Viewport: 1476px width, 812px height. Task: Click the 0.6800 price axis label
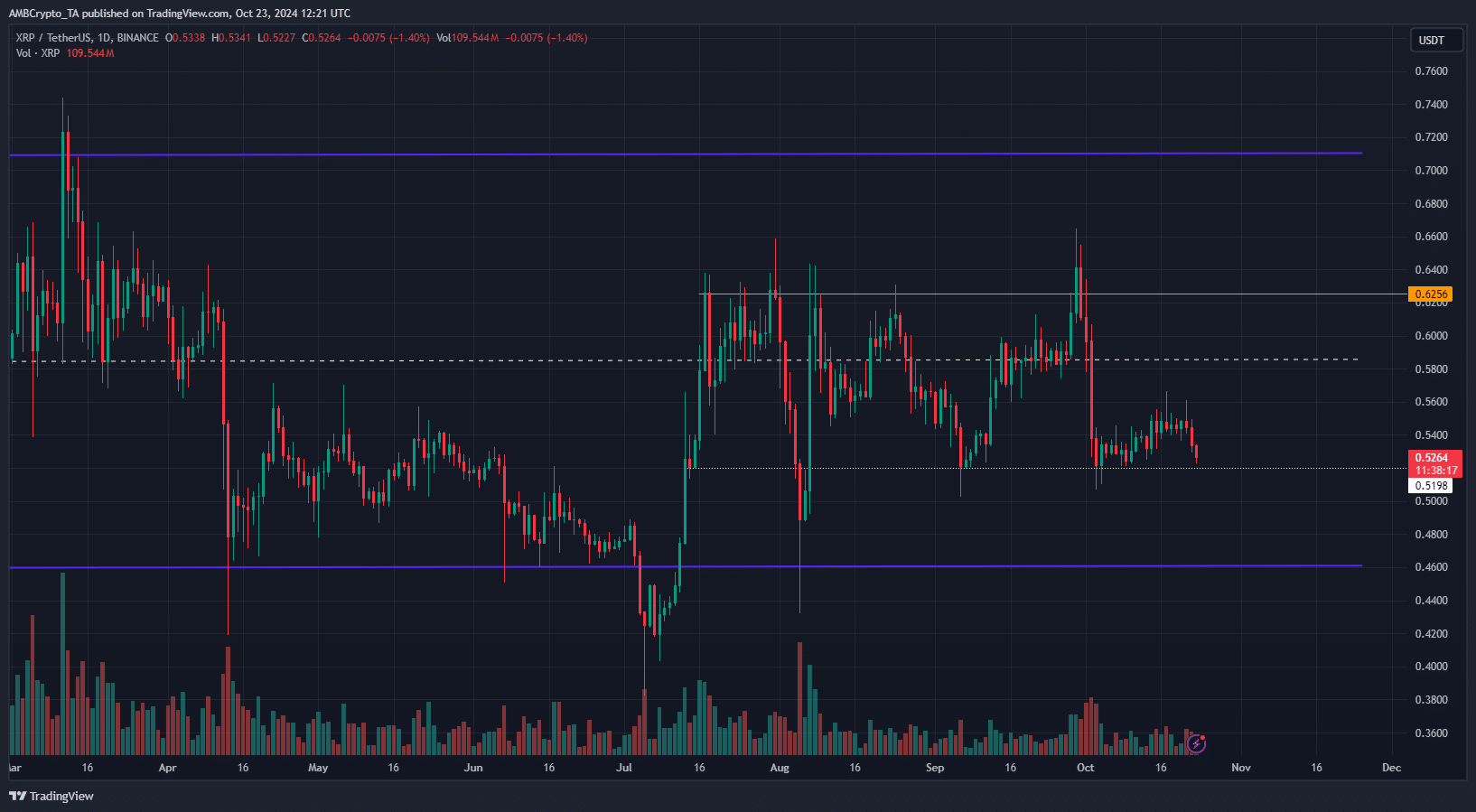[1431, 204]
